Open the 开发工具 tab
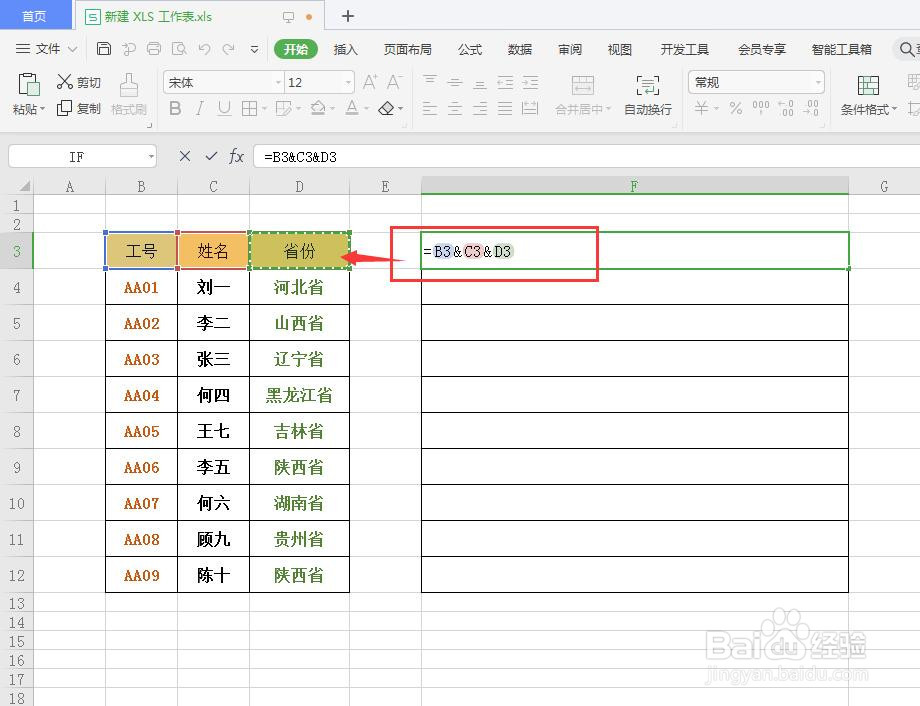 [x=685, y=49]
